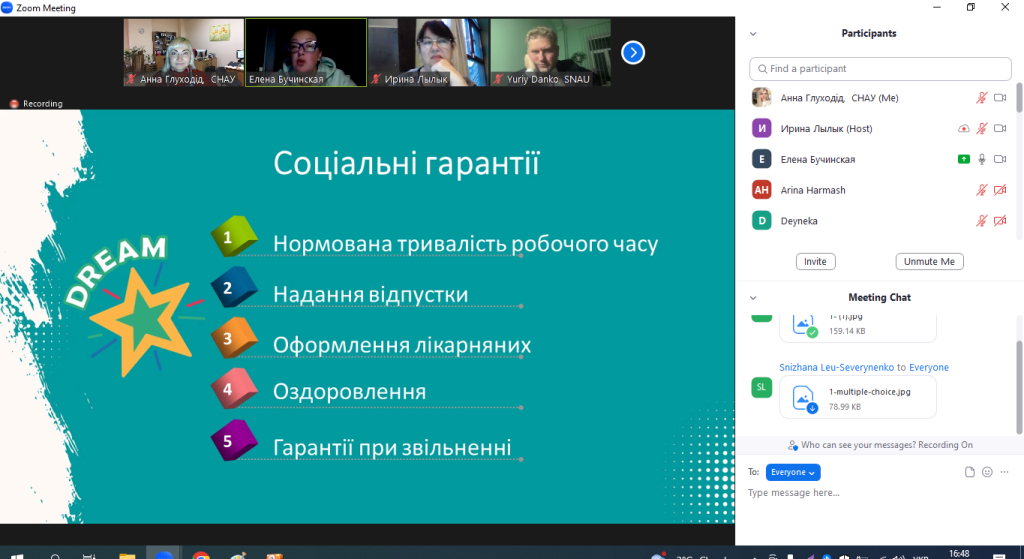Screen dimensions: 1024x559
Task: Open the chat more options ellipsis
Action: click(x=1004, y=472)
